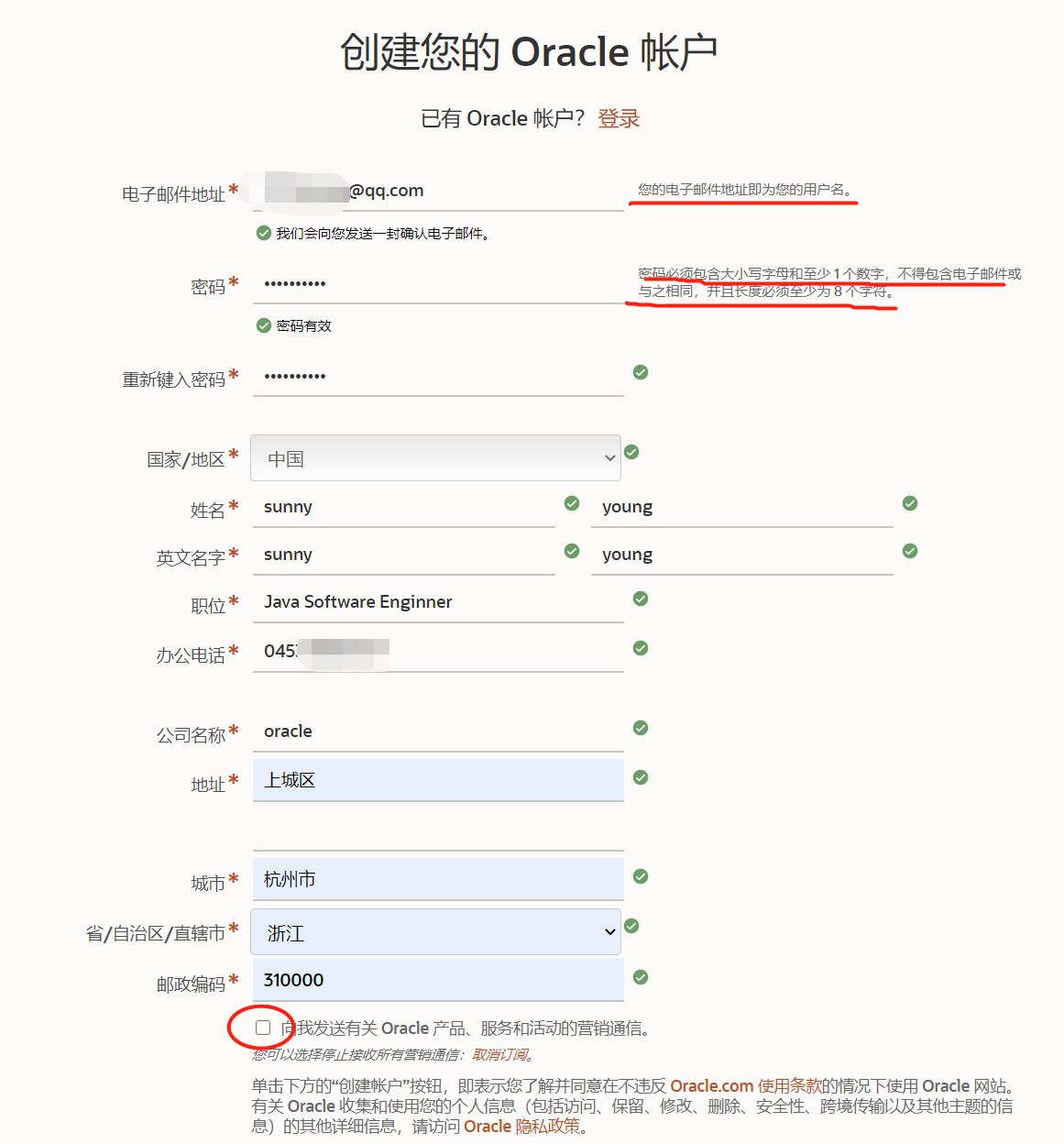Image resolution: width=1064 pixels, height=1144 pixels.
Task: Click the validation check beside the 中国 country dropdown
Action: (631, 452)
